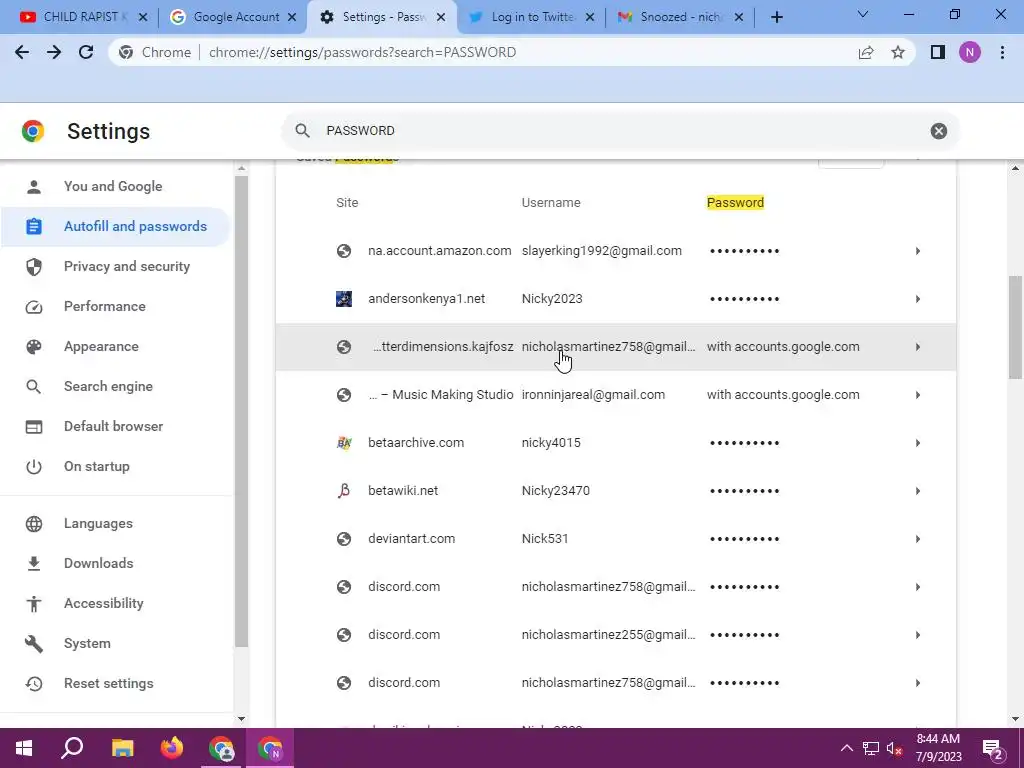
Task: Click the share page icon in address bar
Action: click(866, 52)
